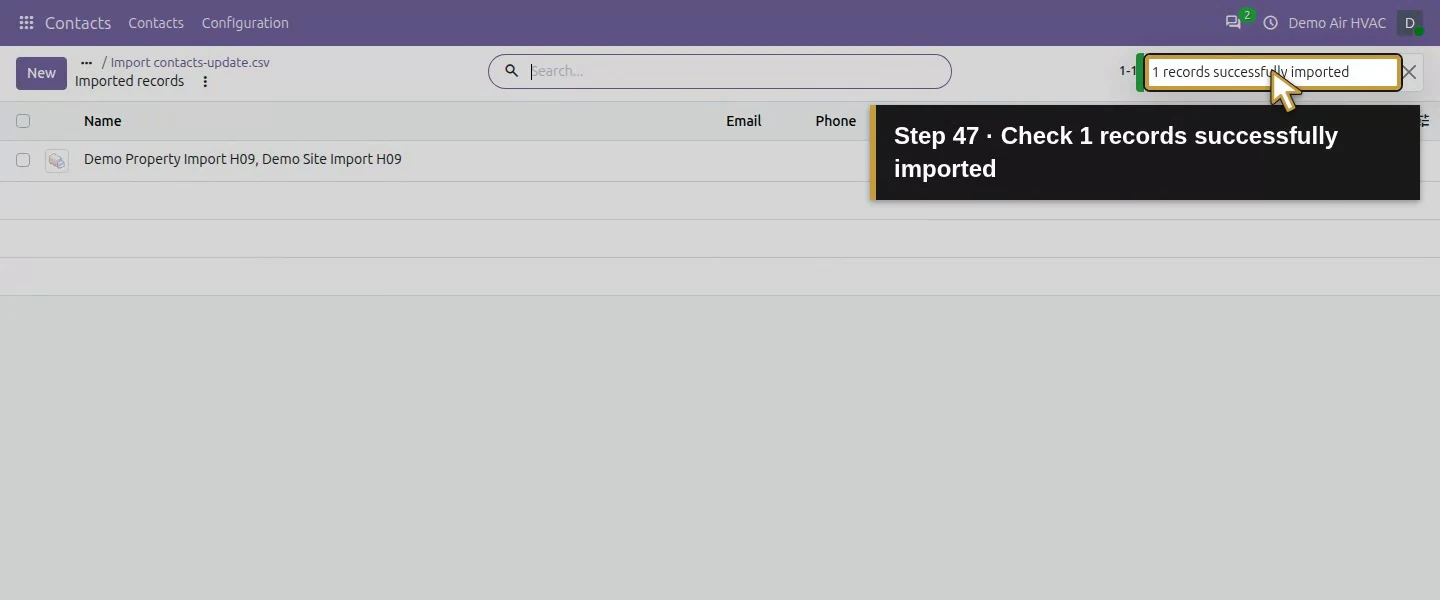Sort by the Phone column header
The width and height of the screenshot is (1440, 600).
pyautogui.click(x=835, y=121)
